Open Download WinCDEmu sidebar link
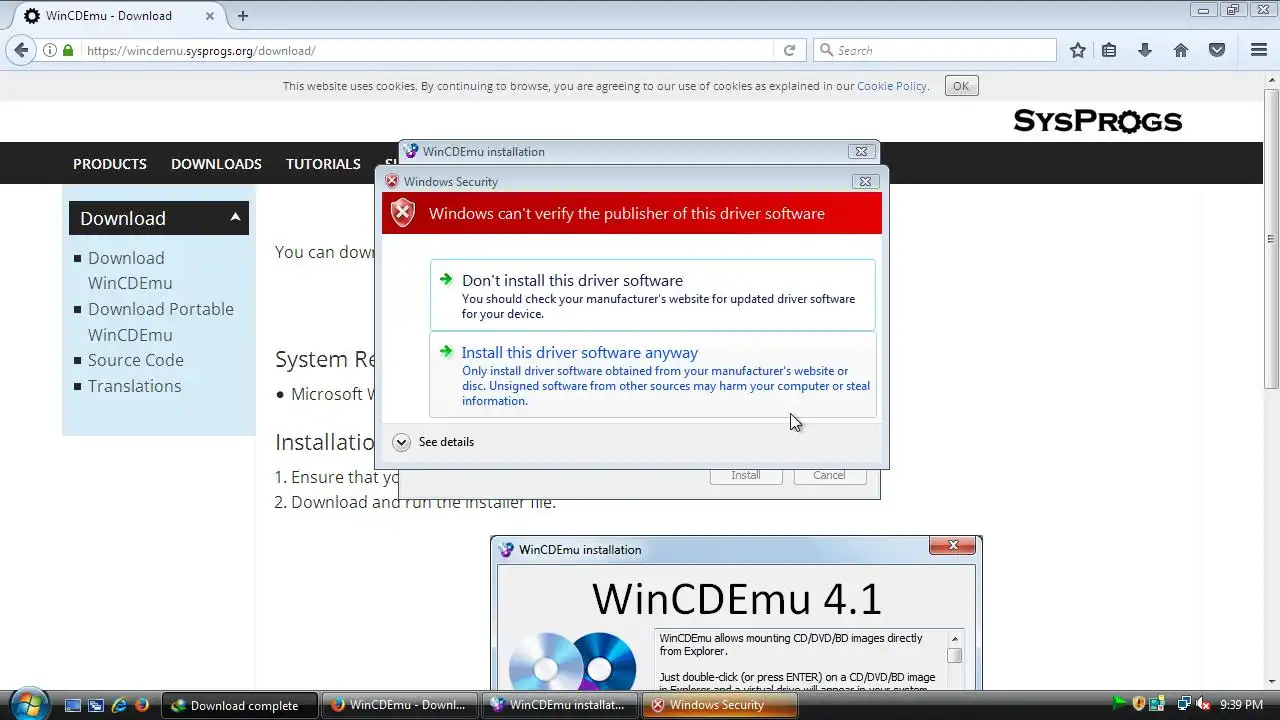 pos(130,270)
